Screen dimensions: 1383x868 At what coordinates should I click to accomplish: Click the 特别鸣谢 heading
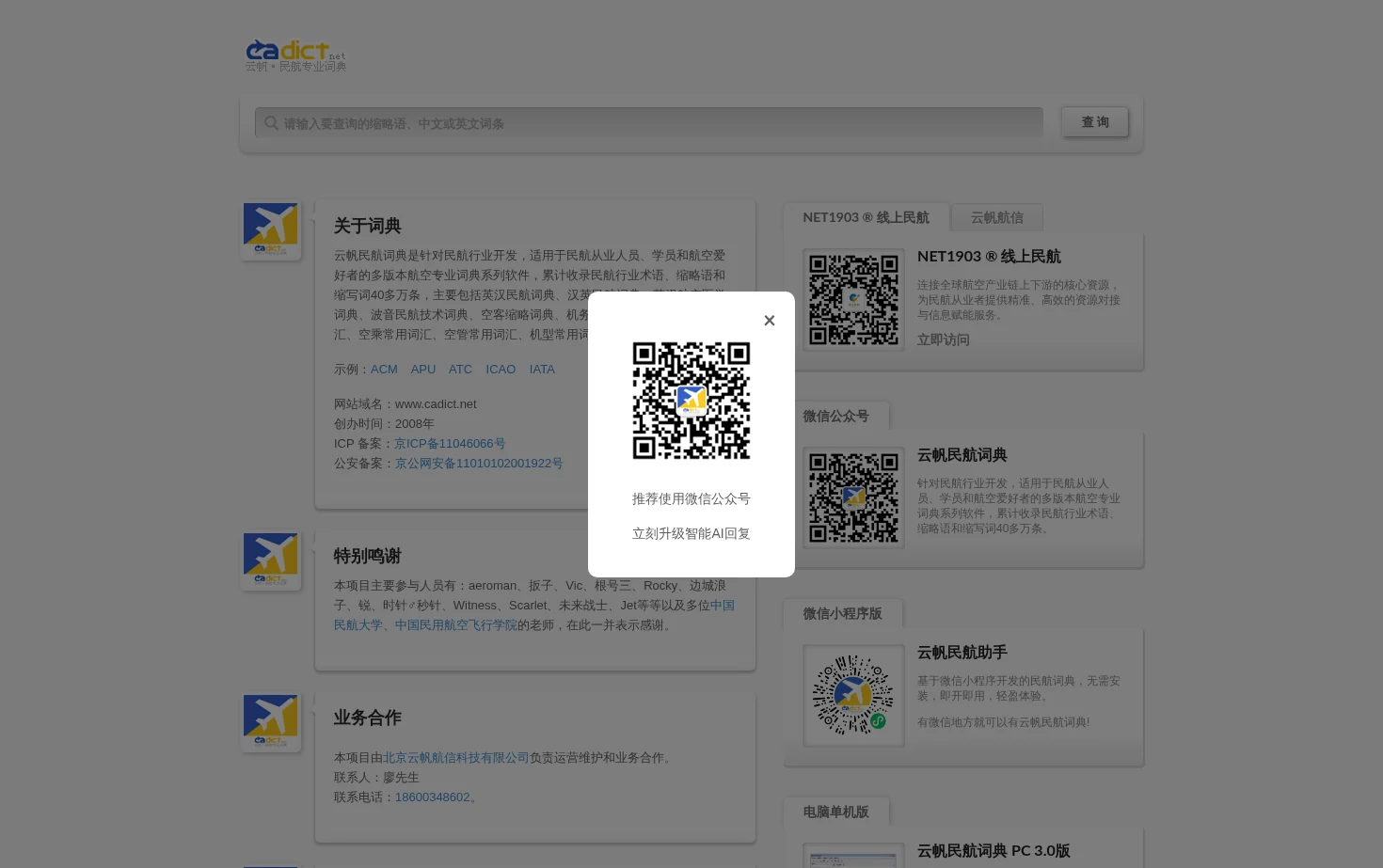(367, 557)
